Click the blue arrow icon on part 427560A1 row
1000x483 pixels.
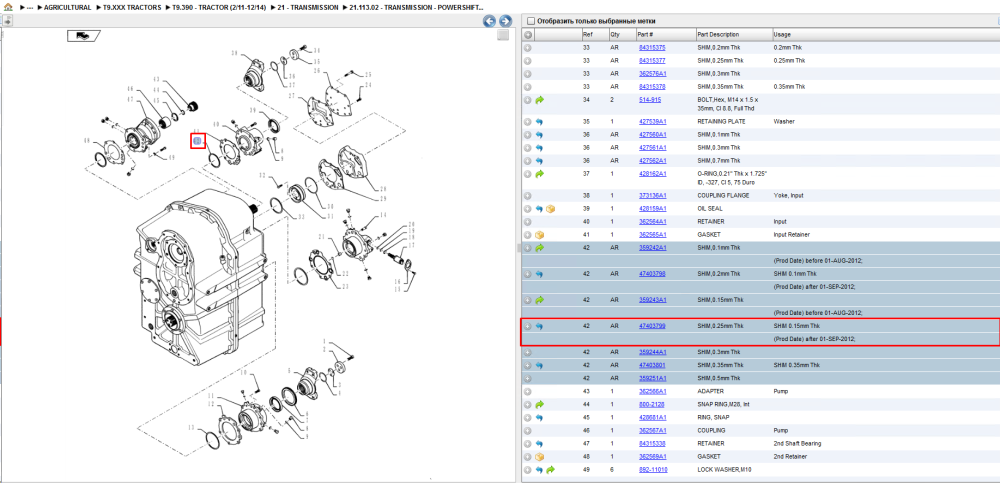click(x=539, y=135)
